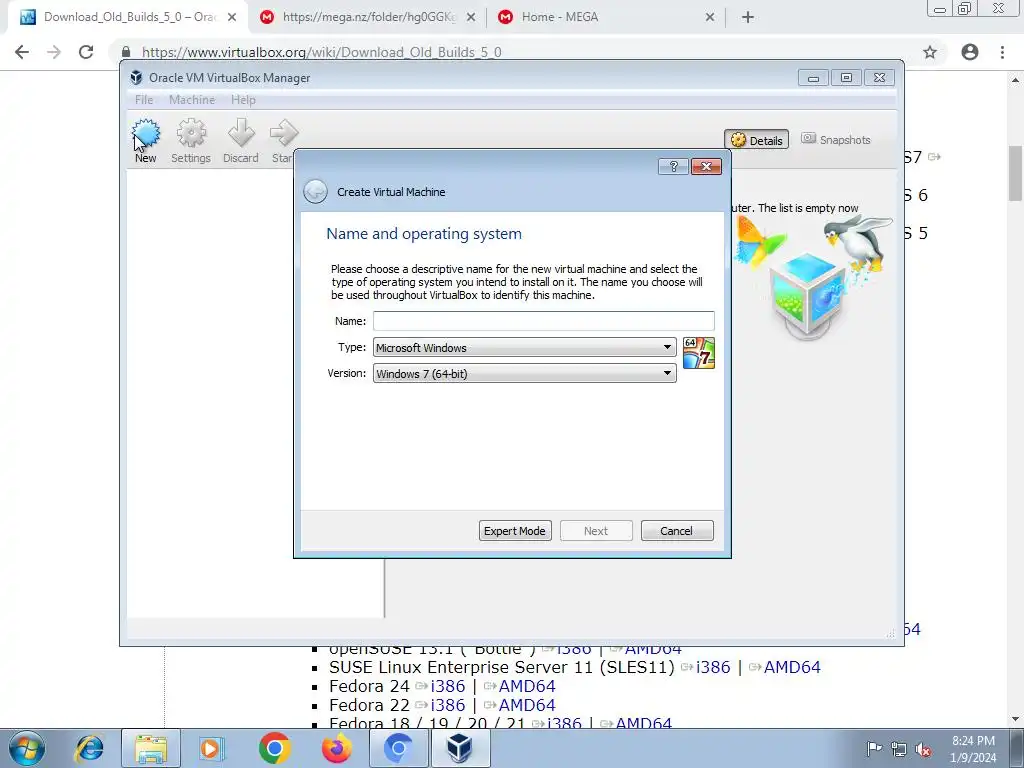
Task: Open the Machine menu in VirtualBox Manager
Action: tap(192, 100)
